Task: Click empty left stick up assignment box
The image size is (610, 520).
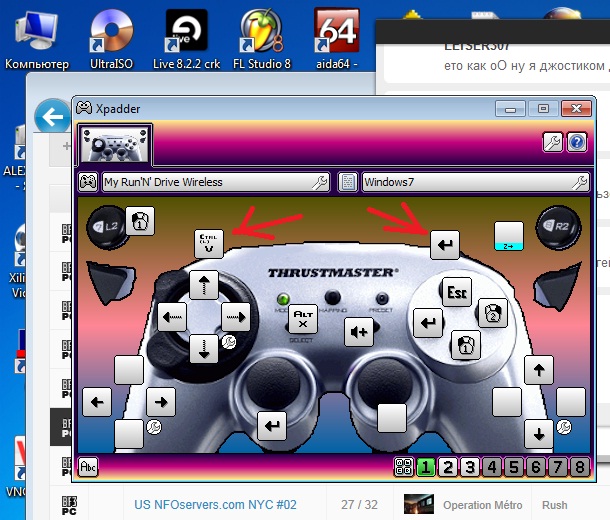Action: coord(129,370)
